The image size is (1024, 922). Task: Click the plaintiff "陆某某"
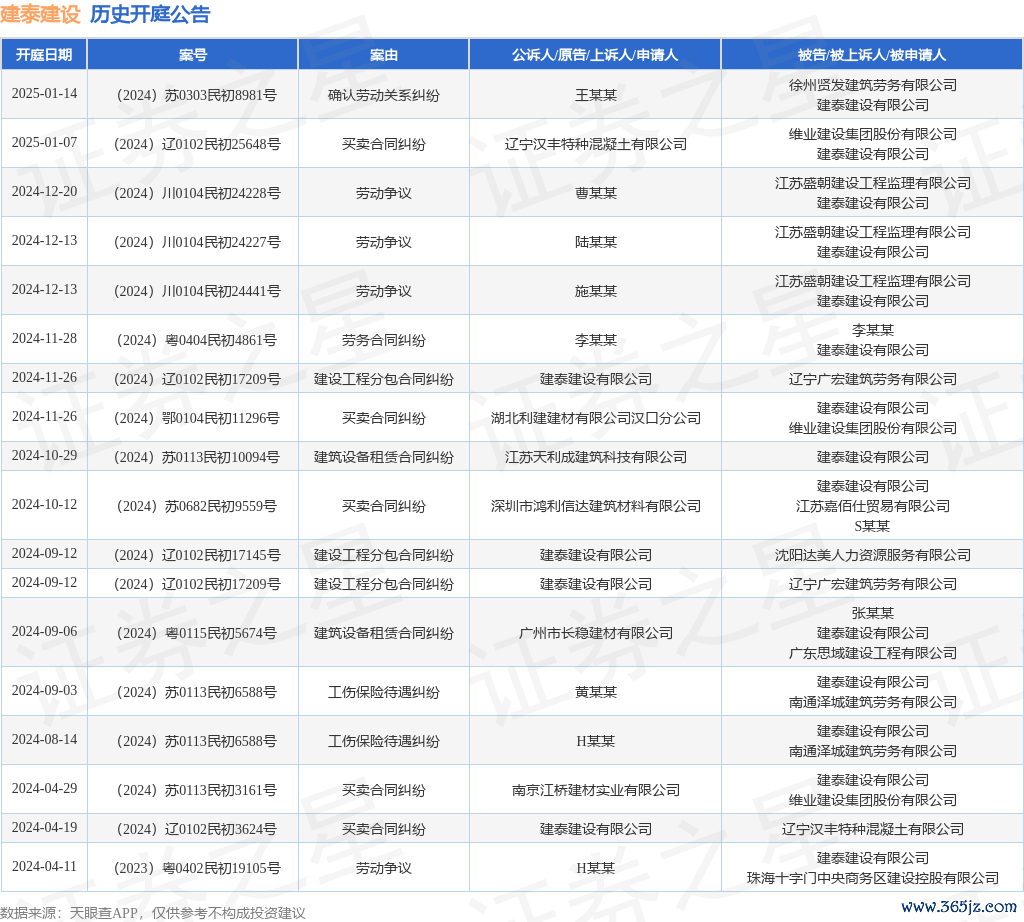point(596,242)
